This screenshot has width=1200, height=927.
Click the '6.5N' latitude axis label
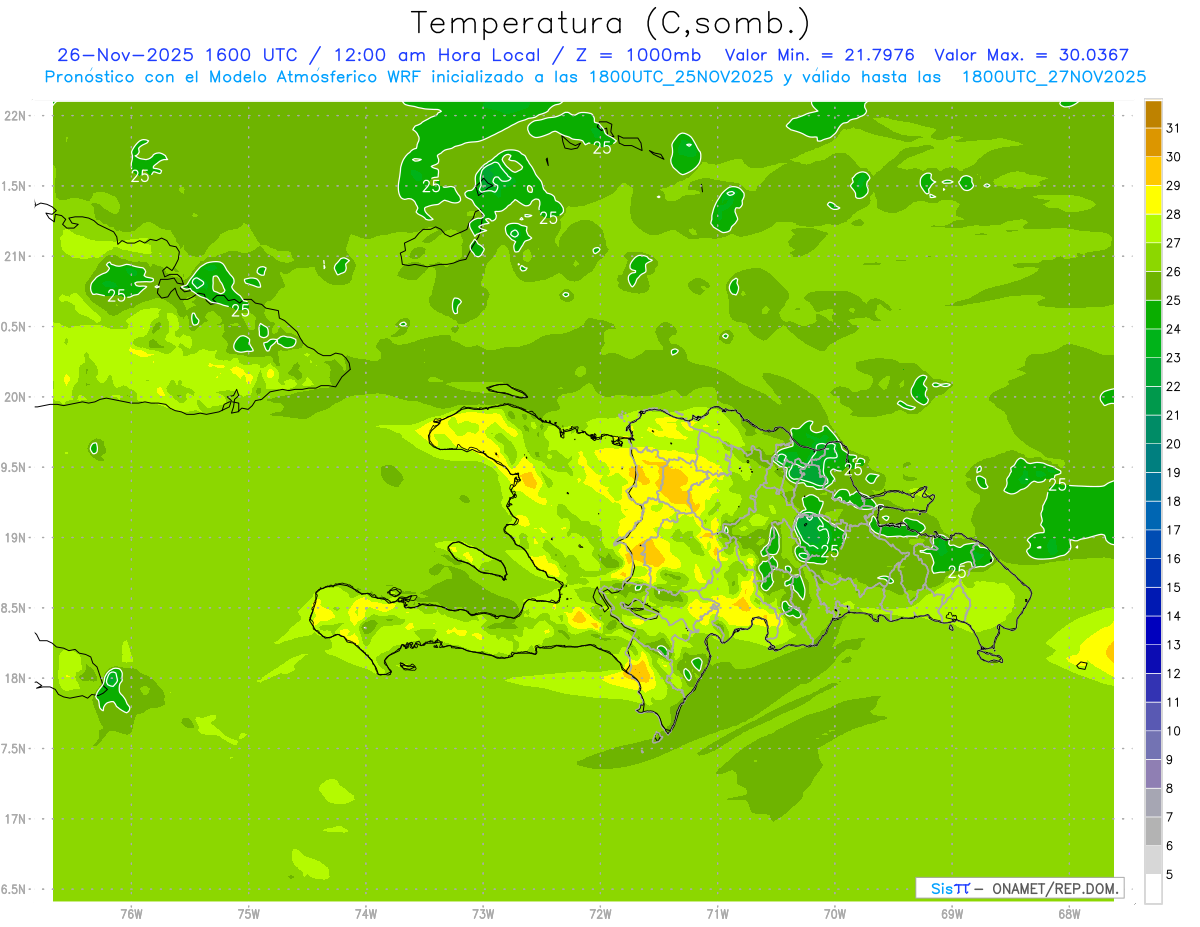[x=13, y=890]
